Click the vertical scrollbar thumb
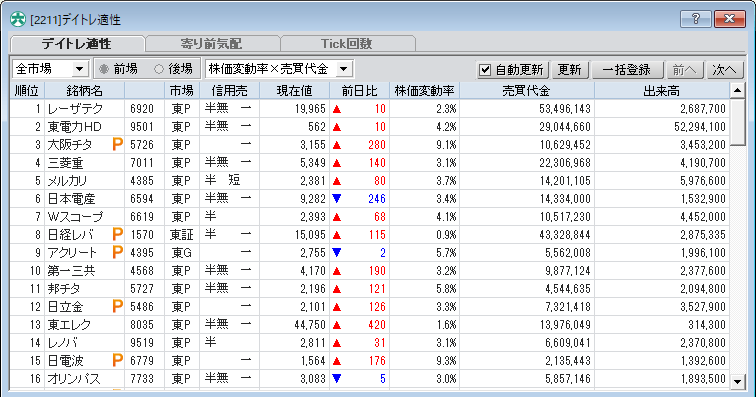This screenshot has height=397, width=756. click(737, 122)
